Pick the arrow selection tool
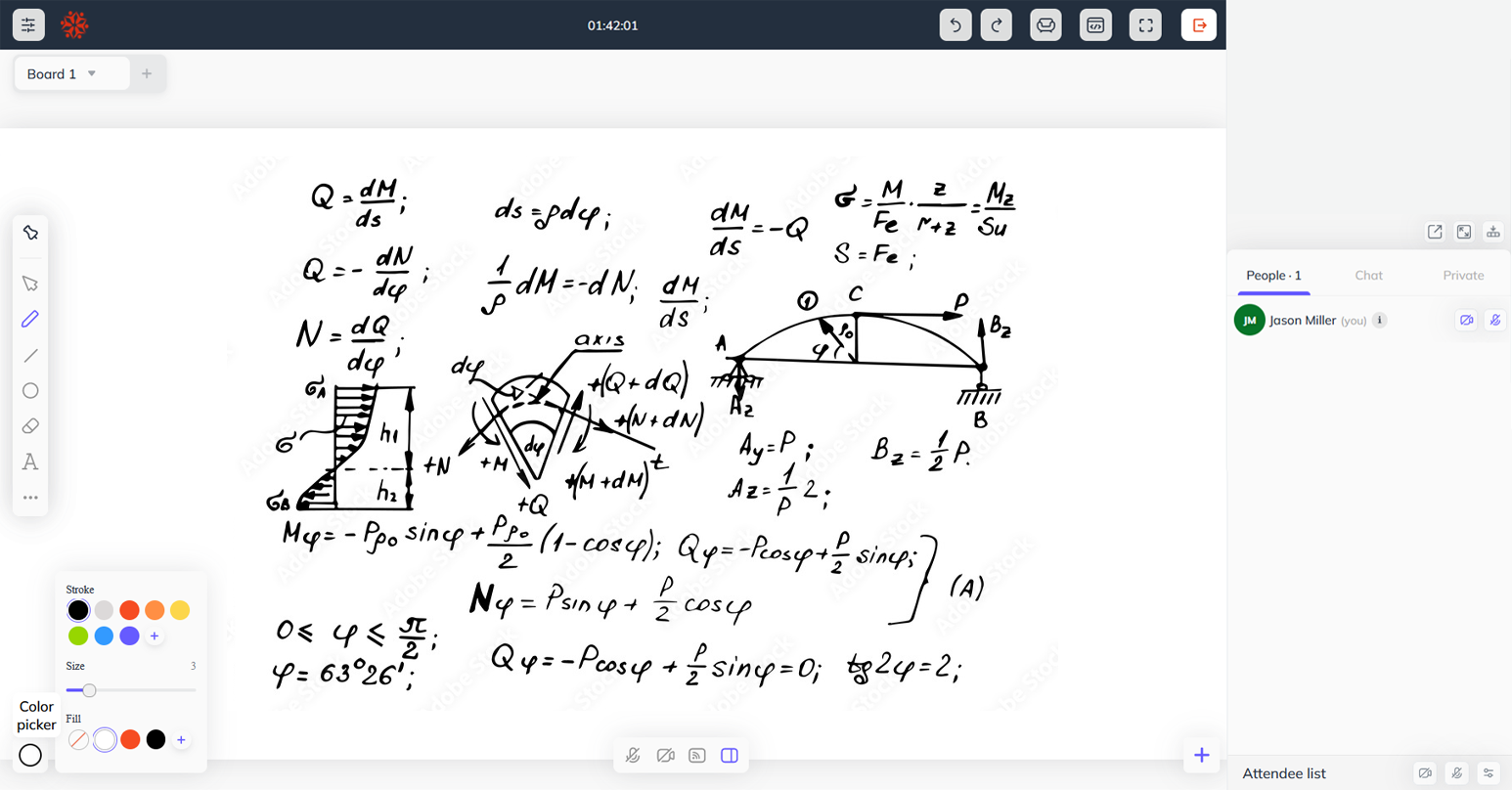 pos(30,284)
